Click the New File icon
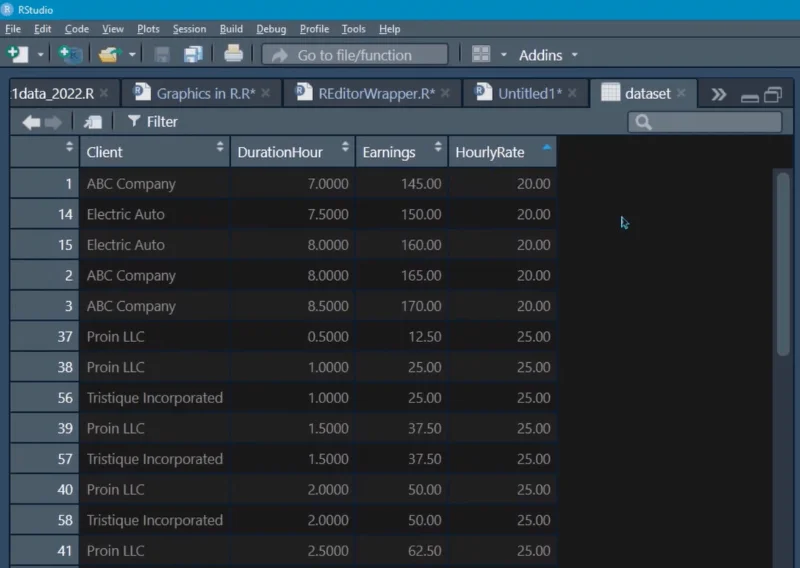Image resolution: width=800 pixels, height=568 pixels. pos(17,54)
